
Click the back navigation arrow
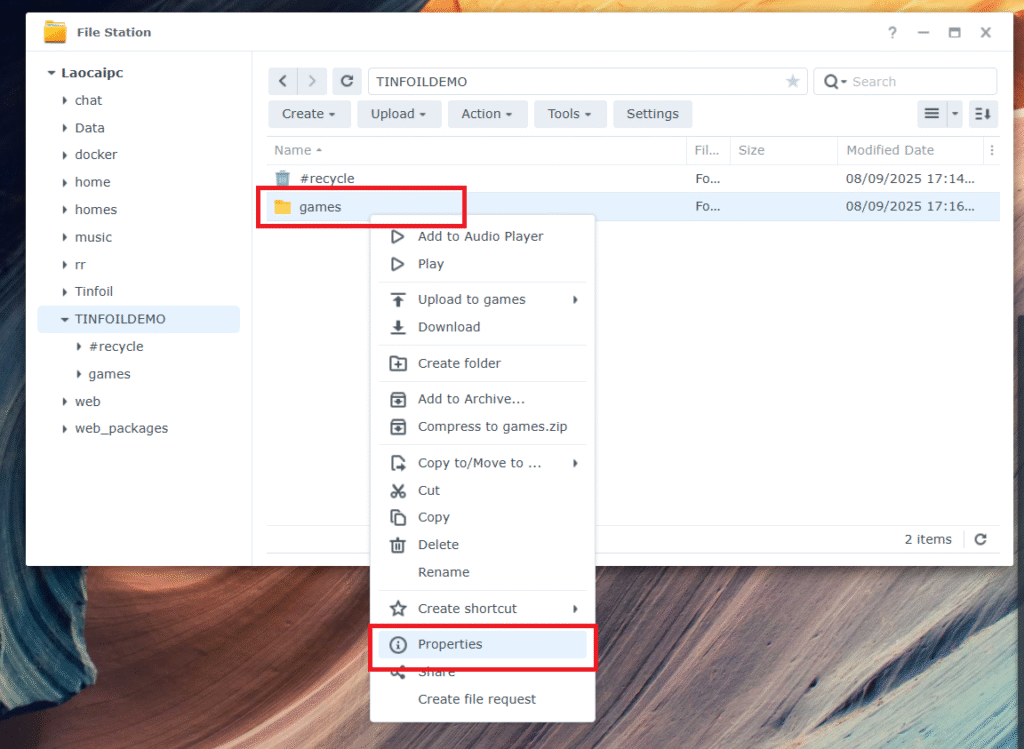pos(284,82)
